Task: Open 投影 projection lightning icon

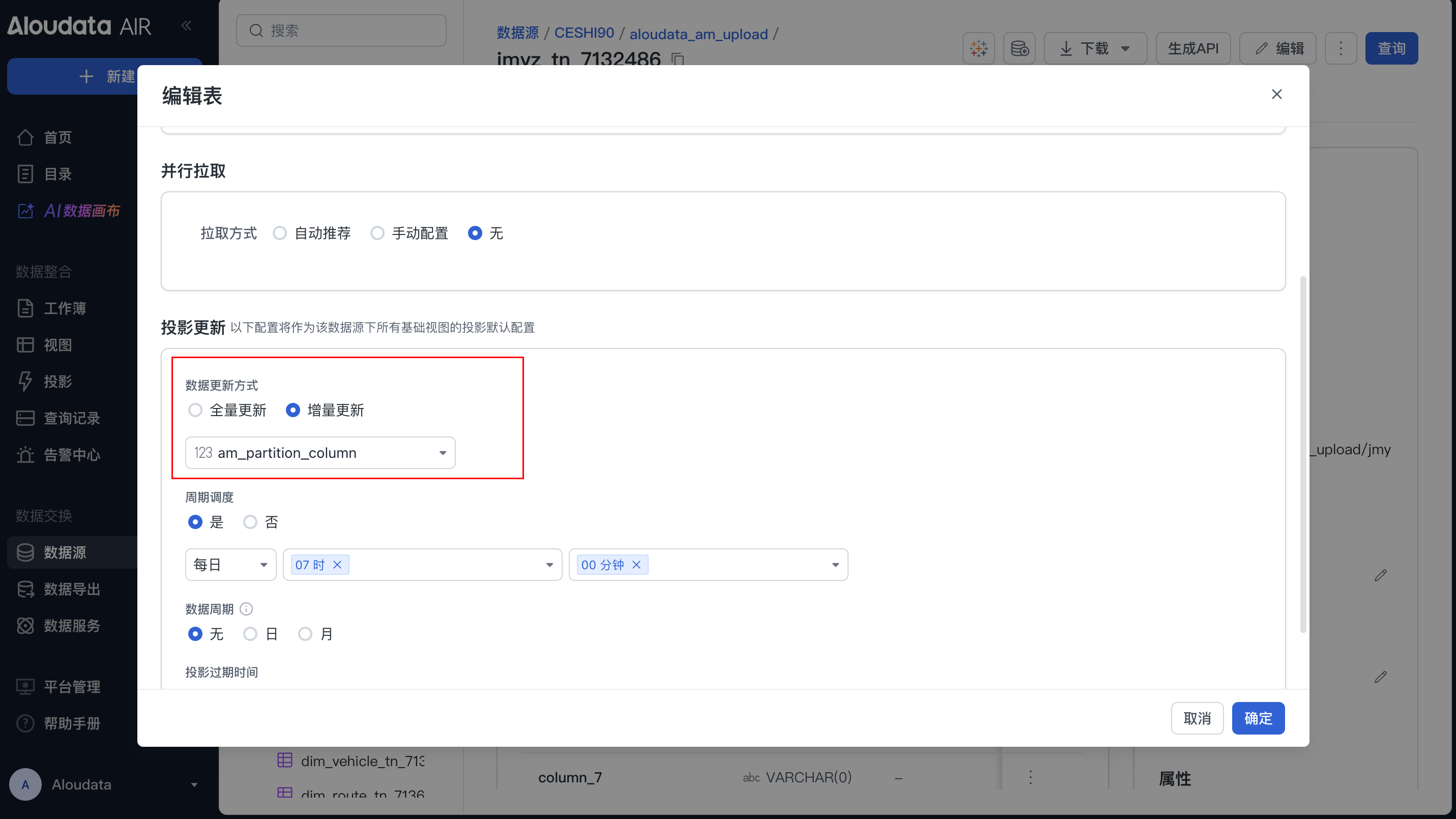Action: pos(25,382)
